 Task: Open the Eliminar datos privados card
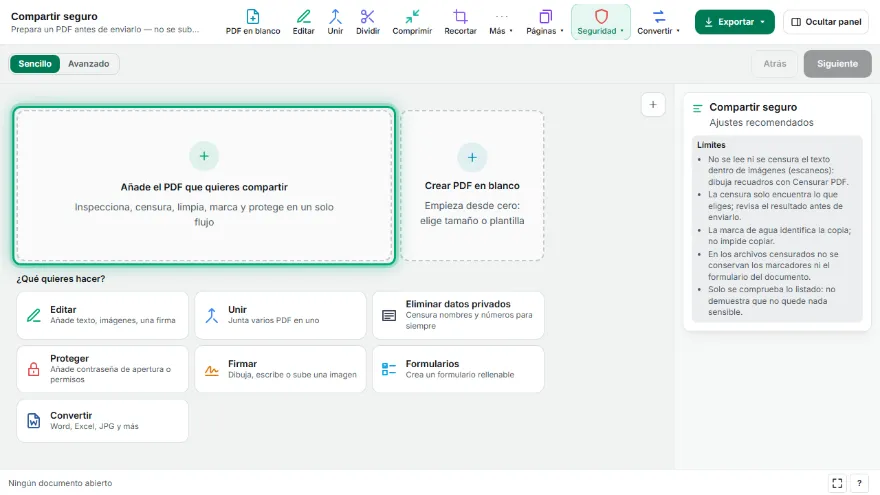[x=458, y=315]
